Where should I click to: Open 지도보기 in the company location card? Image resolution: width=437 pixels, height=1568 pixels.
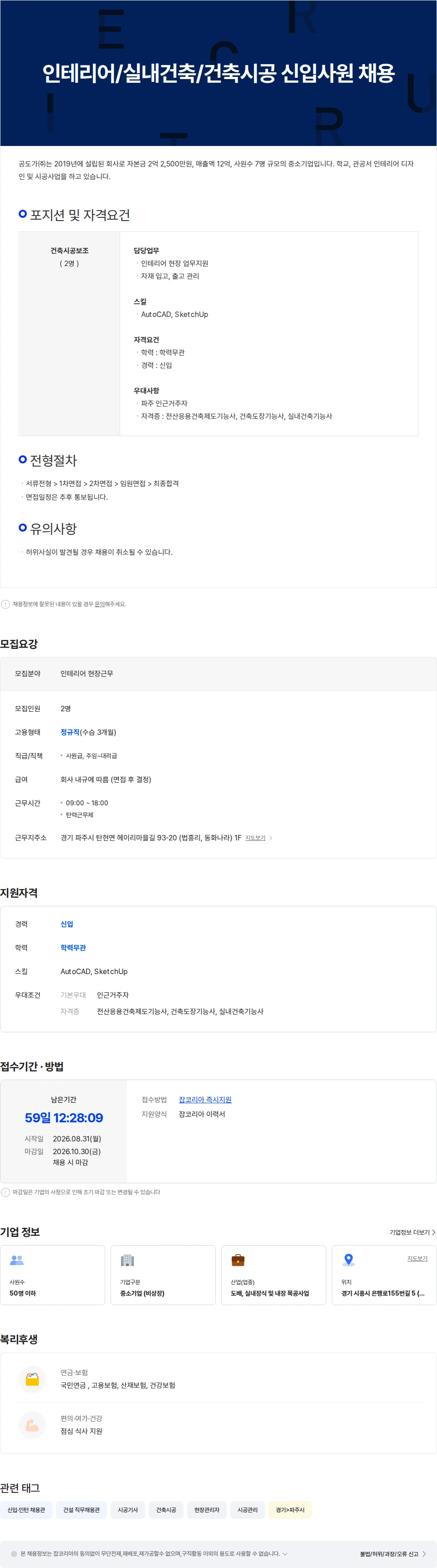417,1259
